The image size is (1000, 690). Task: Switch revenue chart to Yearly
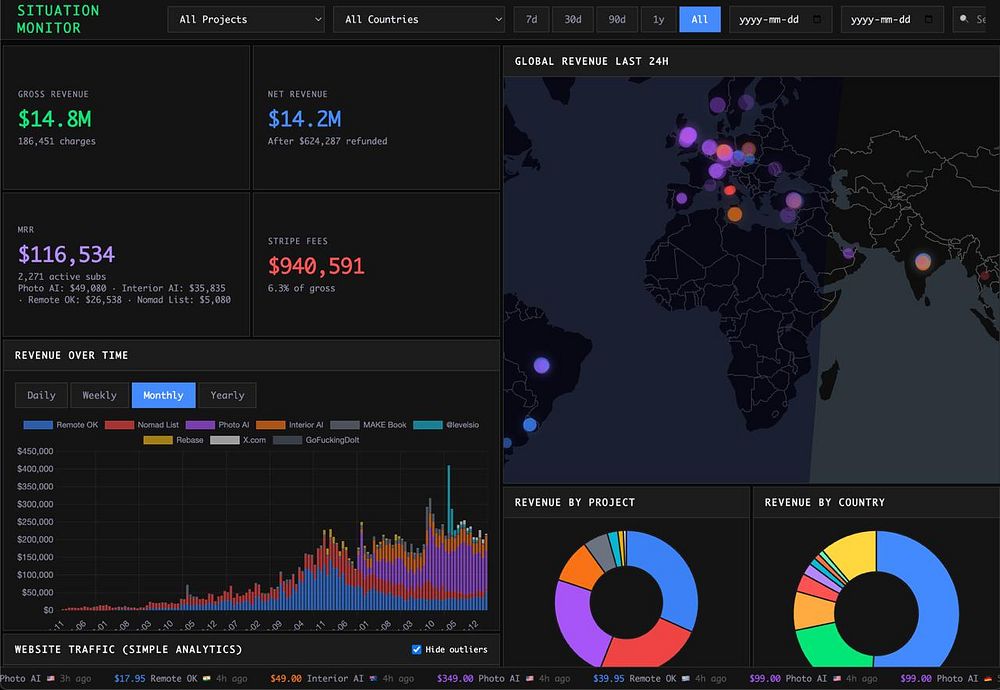228,395
